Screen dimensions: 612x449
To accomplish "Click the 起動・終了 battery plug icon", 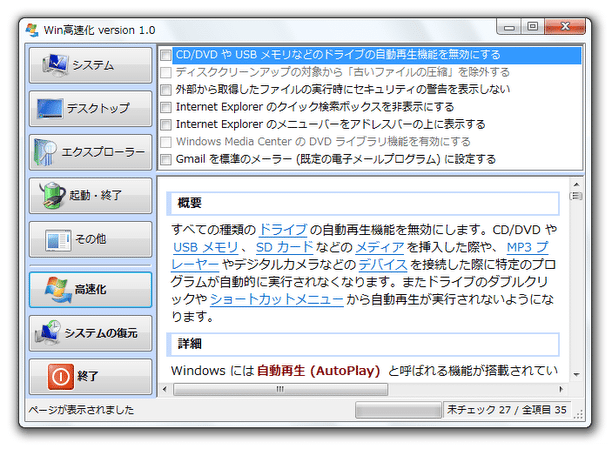I will [x=52, y=195].
